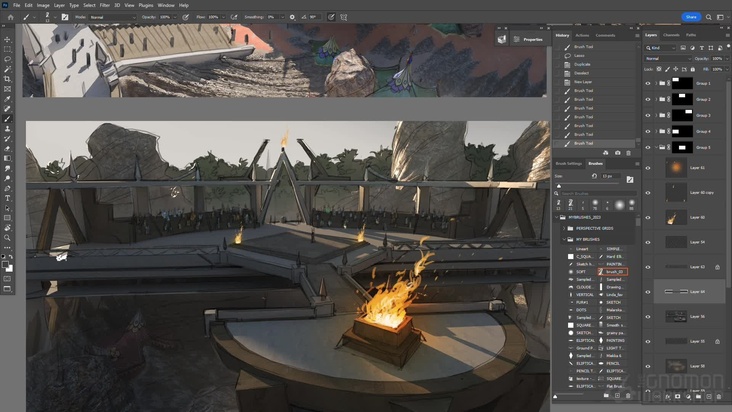Open the Search icon at top right
This screenshot has width=732, height=412.
[x=709, y=17]
